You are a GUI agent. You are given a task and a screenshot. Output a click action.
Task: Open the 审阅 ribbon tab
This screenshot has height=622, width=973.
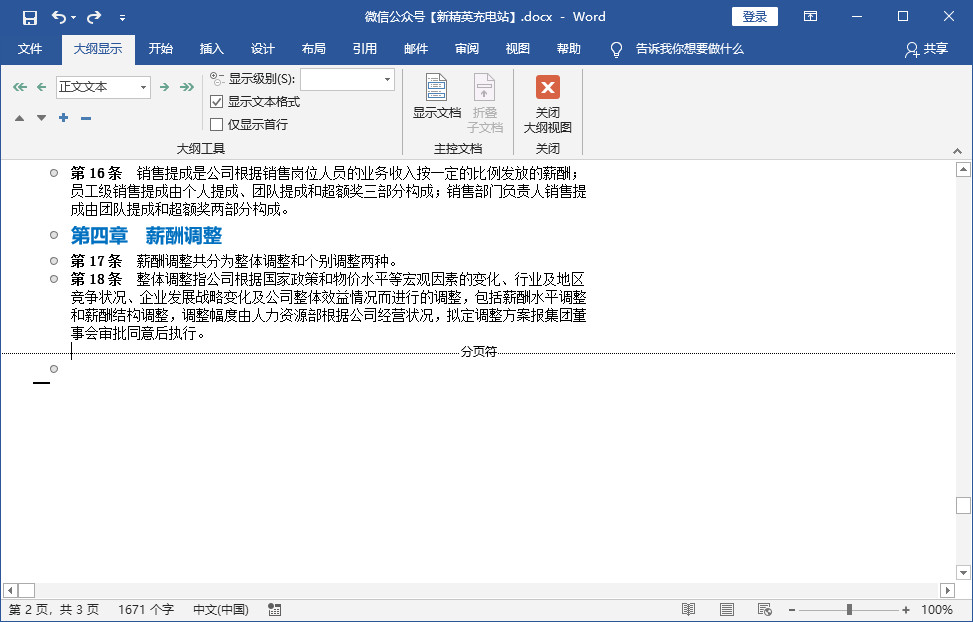466,47
